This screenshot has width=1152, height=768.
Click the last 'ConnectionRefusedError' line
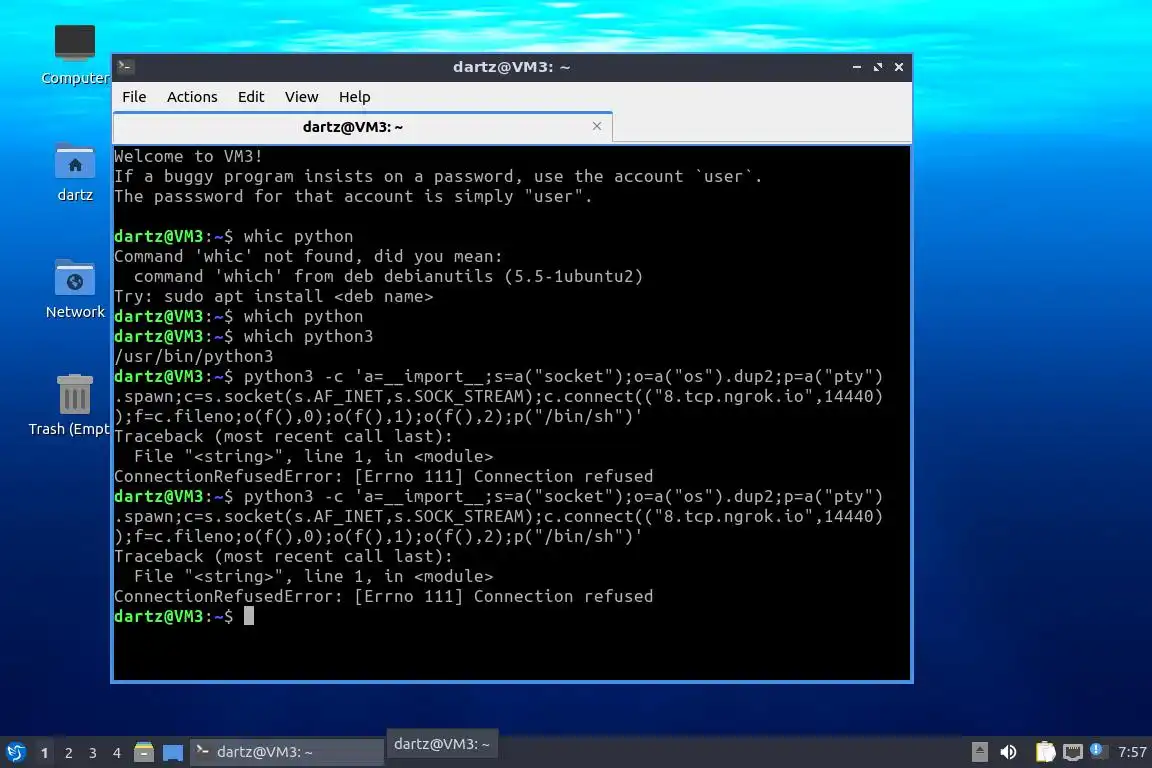tap(384, 596)
